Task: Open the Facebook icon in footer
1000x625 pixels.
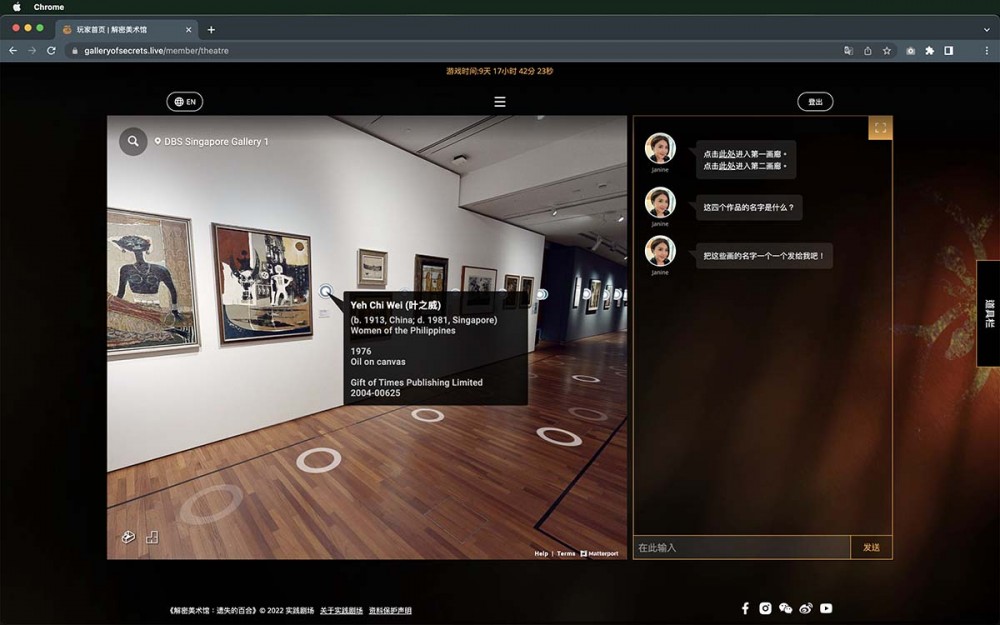Action: coord(745,608)
